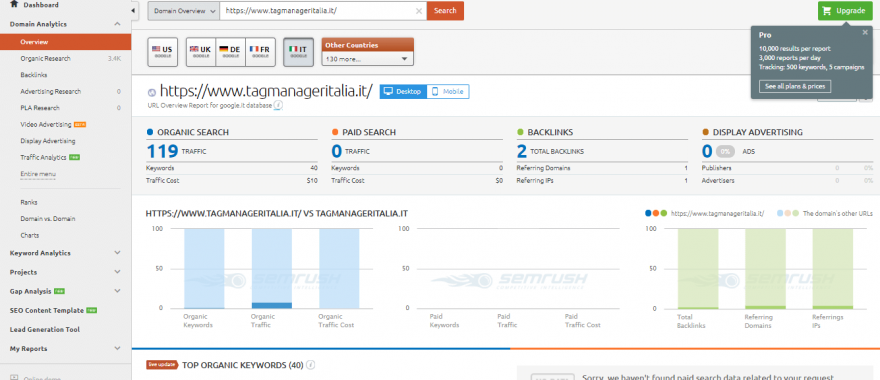
Task: Select the US Google database flag
Action: (162, 52)
